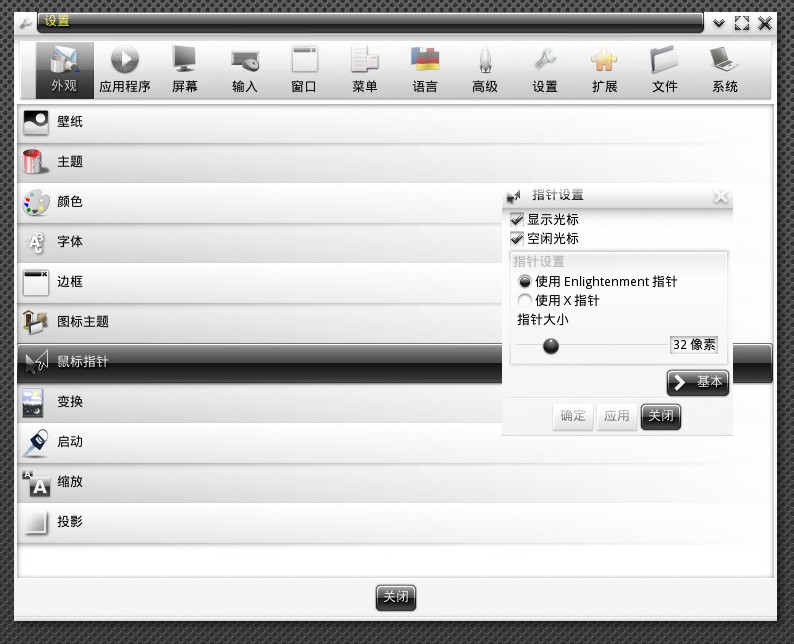Open the 窗口 window category icon

(304, 70)
